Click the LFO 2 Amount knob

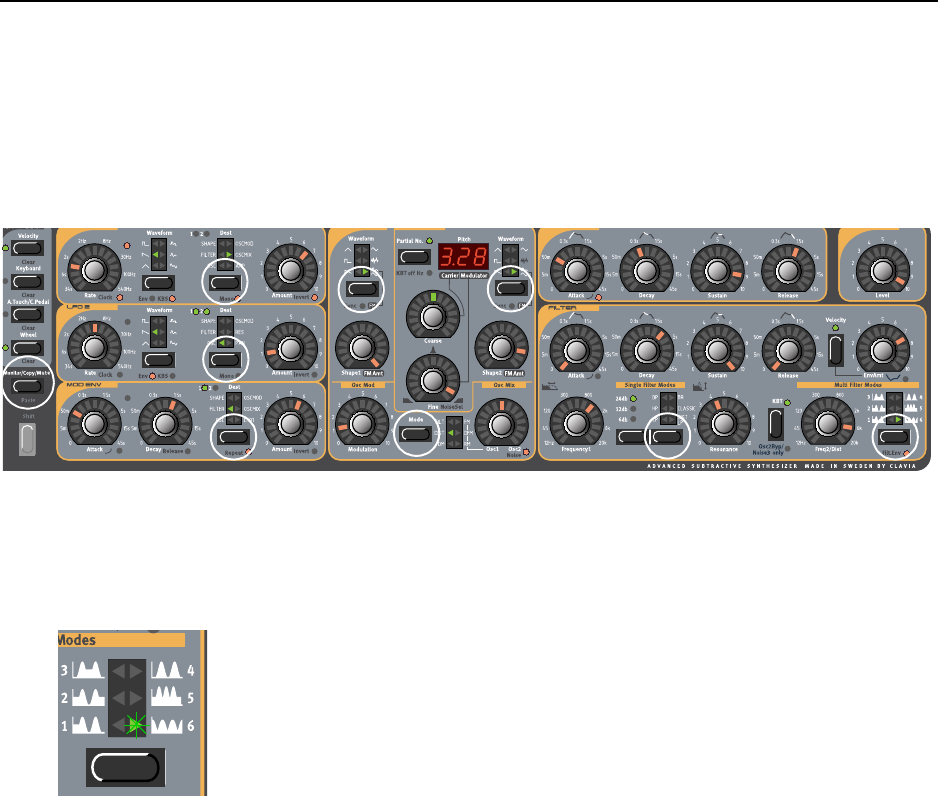290,347
